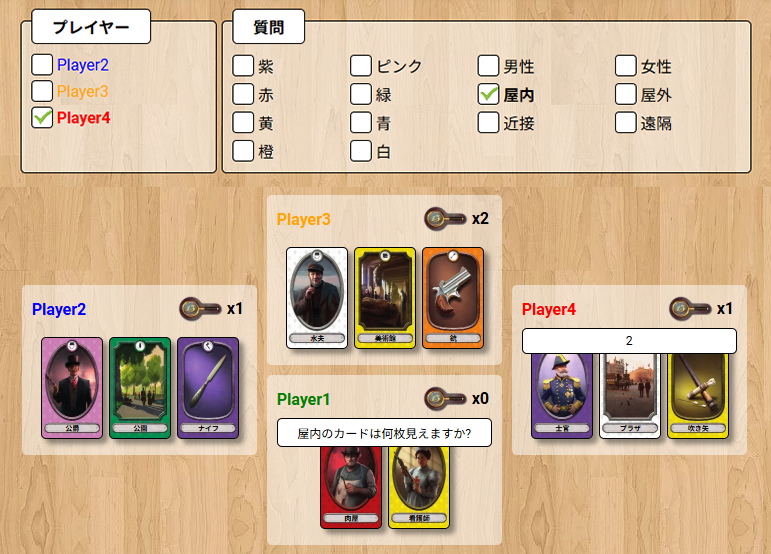Click Player4's magnifying glass token icon

point(690,309)
